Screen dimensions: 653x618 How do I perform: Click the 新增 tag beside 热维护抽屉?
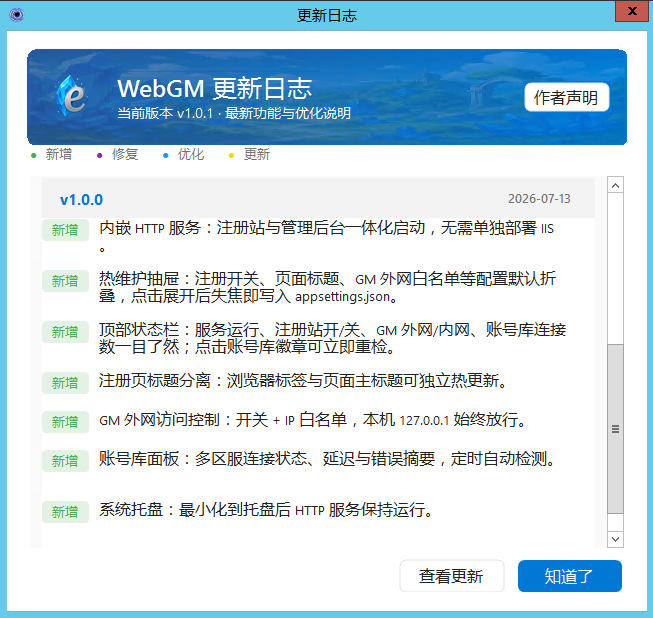[65, 281]
